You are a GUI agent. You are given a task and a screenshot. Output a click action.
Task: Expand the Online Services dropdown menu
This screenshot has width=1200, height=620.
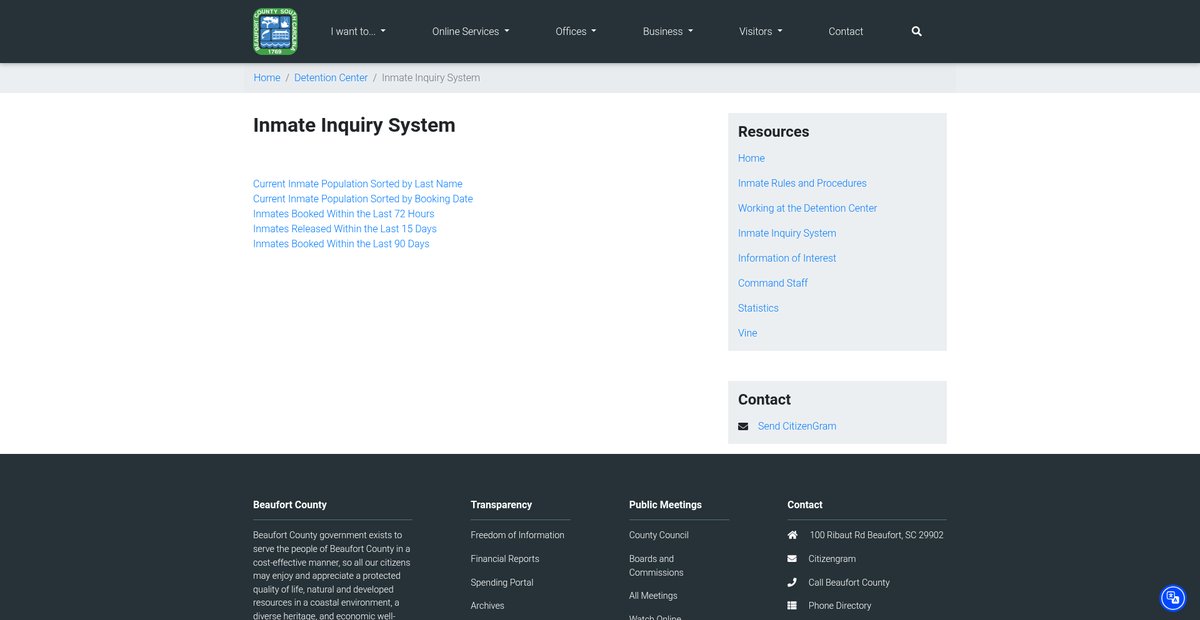[470, 32]
